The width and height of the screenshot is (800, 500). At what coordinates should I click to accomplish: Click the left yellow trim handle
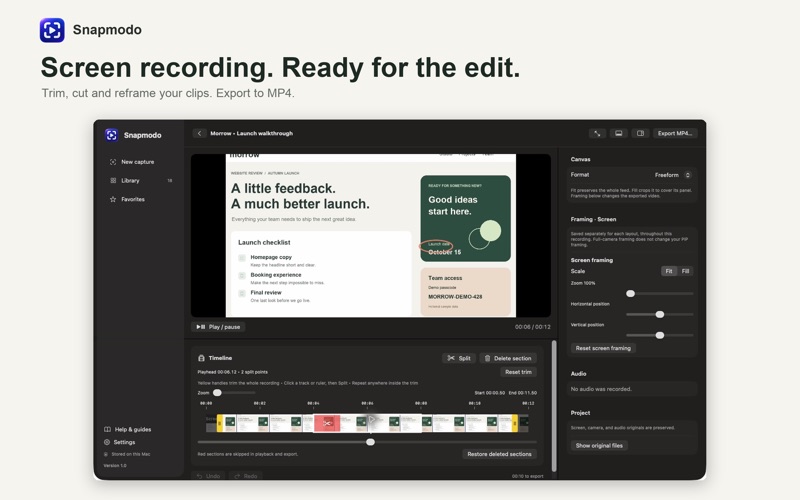220,423
